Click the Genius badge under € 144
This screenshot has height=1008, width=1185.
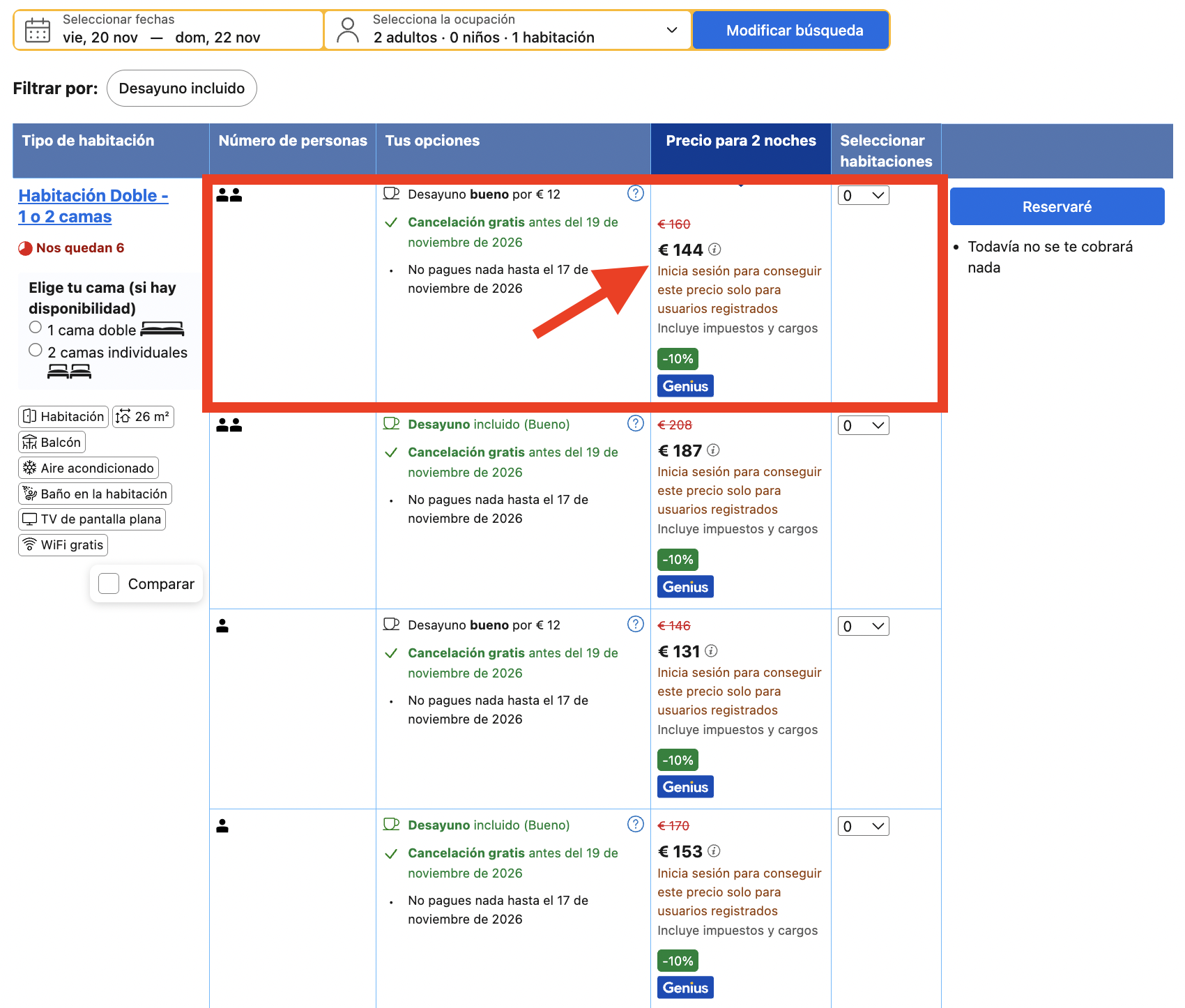click(685, 385)
